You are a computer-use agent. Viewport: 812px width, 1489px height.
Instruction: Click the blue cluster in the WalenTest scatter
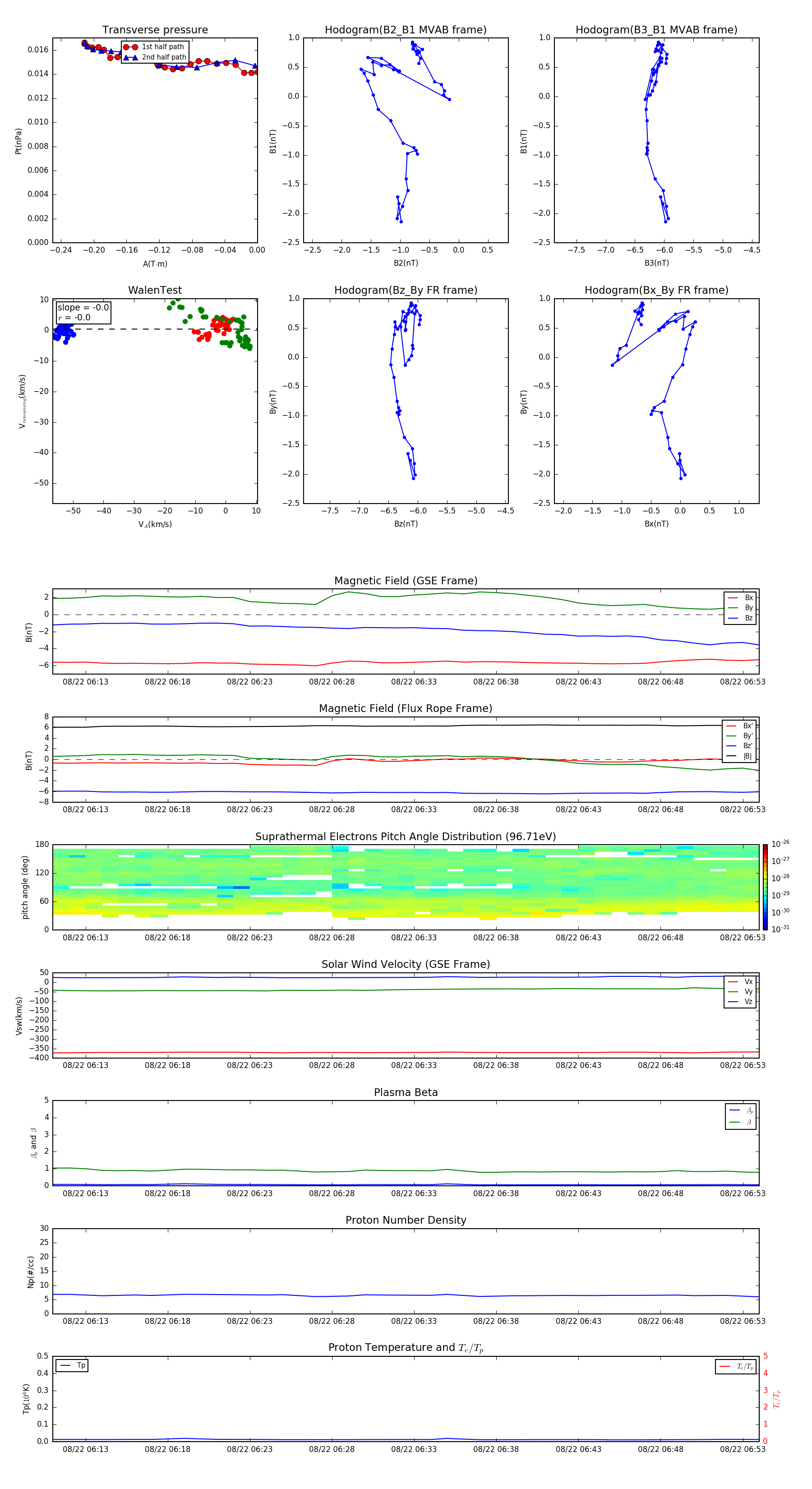pos(64,333)
